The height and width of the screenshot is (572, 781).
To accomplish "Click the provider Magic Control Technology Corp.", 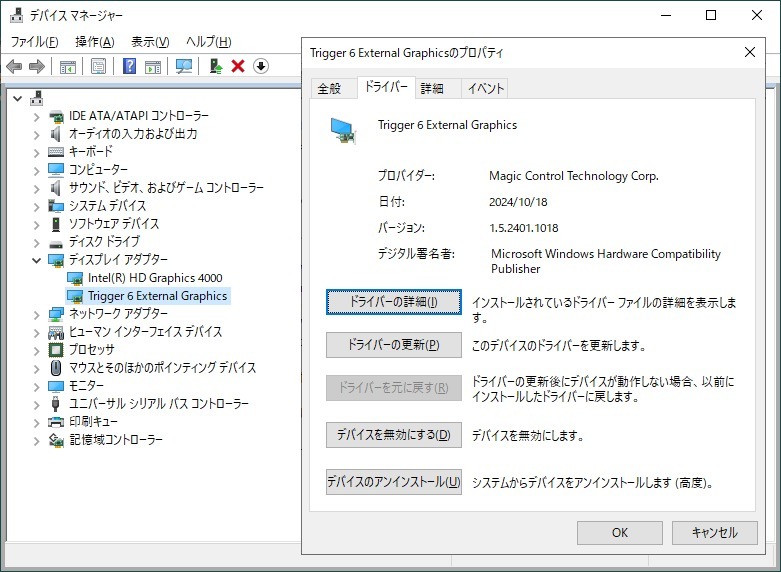I will point(574,176).
